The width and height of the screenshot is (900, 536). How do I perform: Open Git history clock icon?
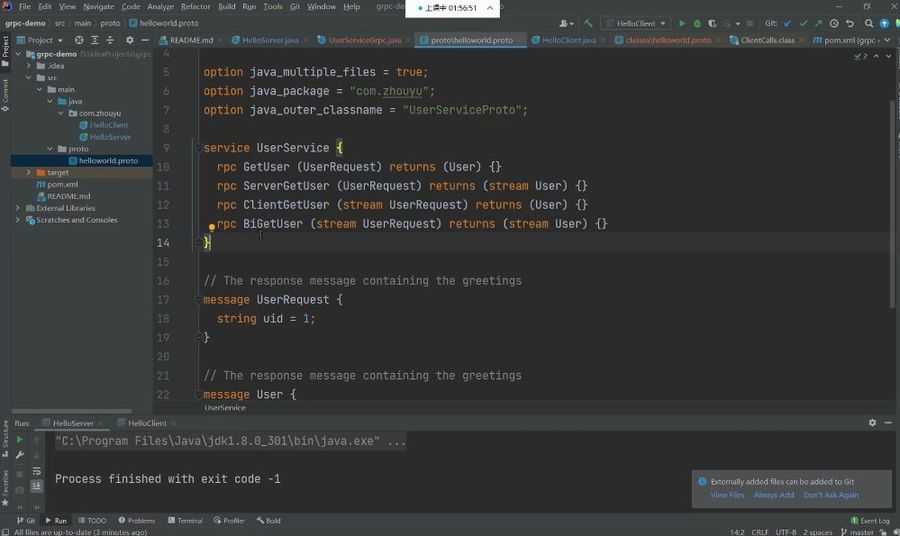[834, 24]
